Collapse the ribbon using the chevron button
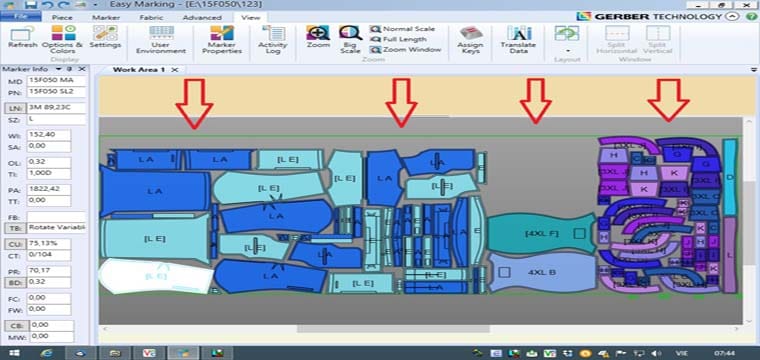This screenshot has width=760, height=360. pos(733,16)
